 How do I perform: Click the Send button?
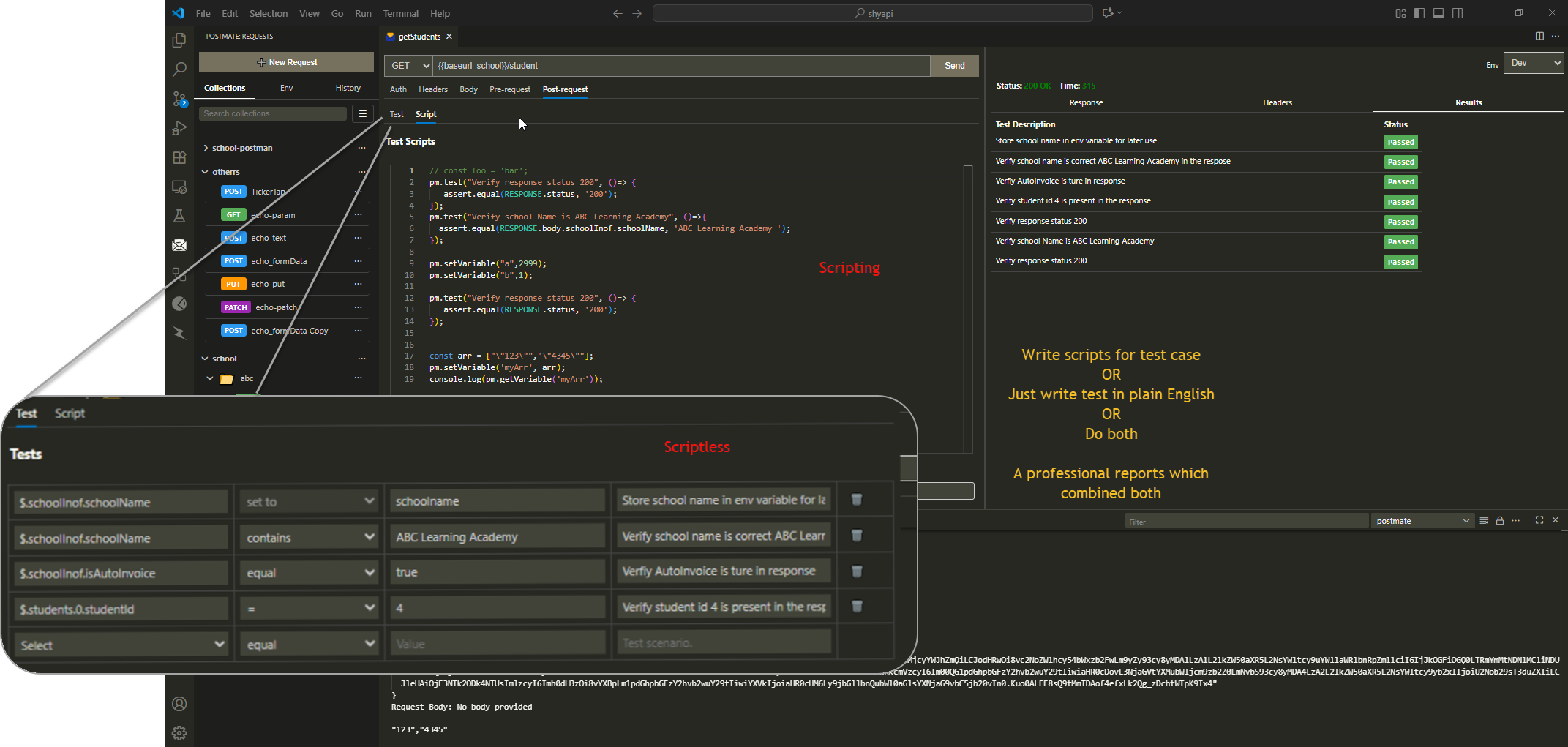[x=954, y=66]
